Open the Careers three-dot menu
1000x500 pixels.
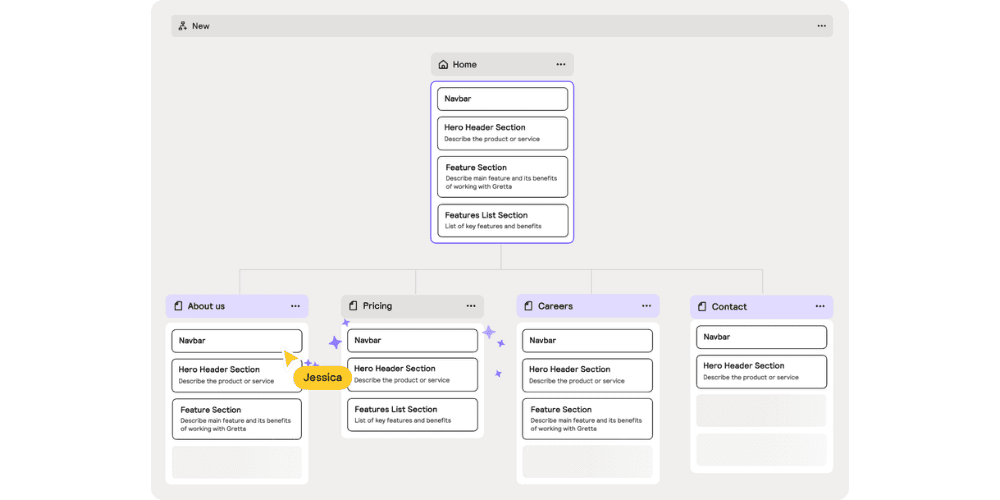click(646, 306)
